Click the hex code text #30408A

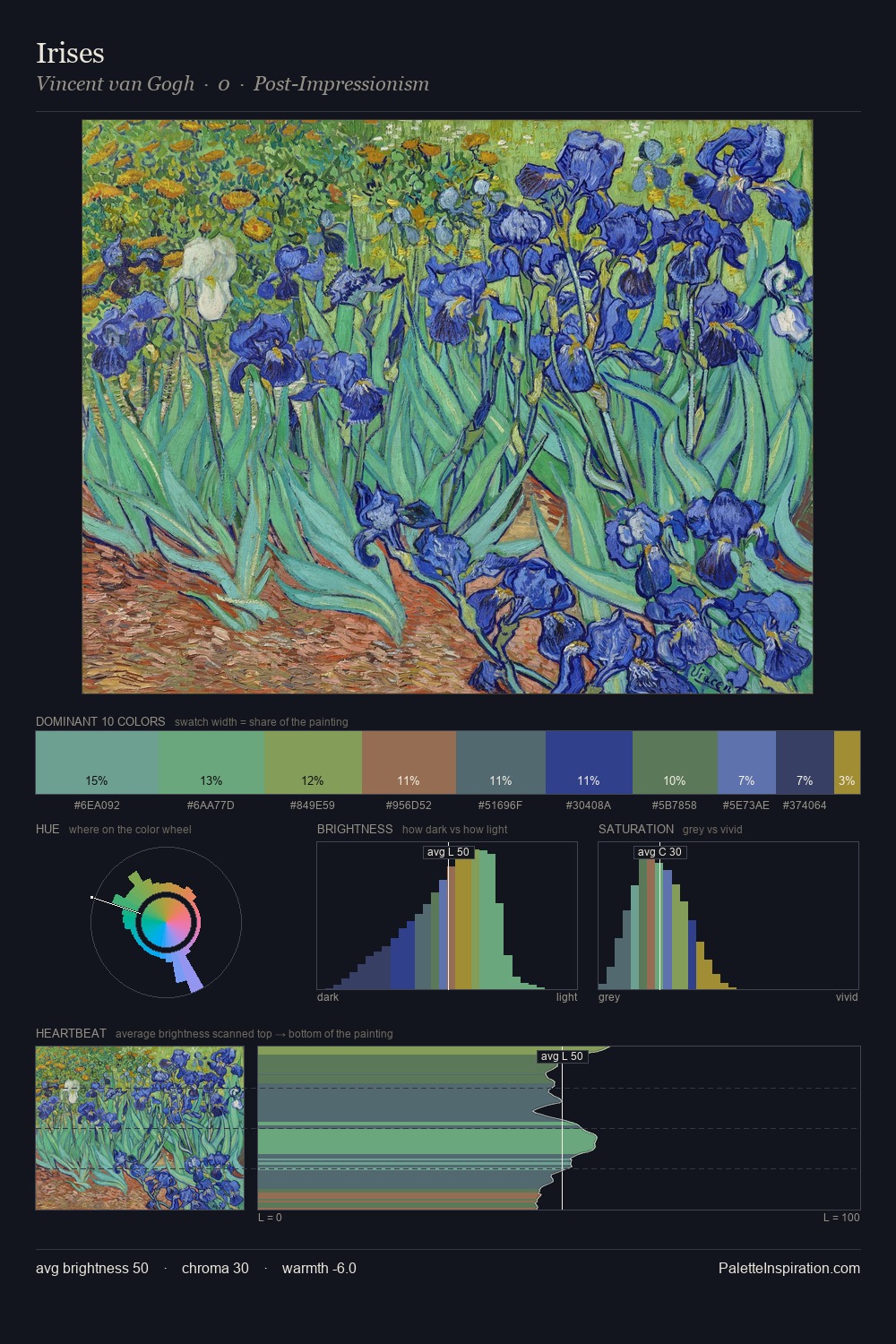pos(589,806)
